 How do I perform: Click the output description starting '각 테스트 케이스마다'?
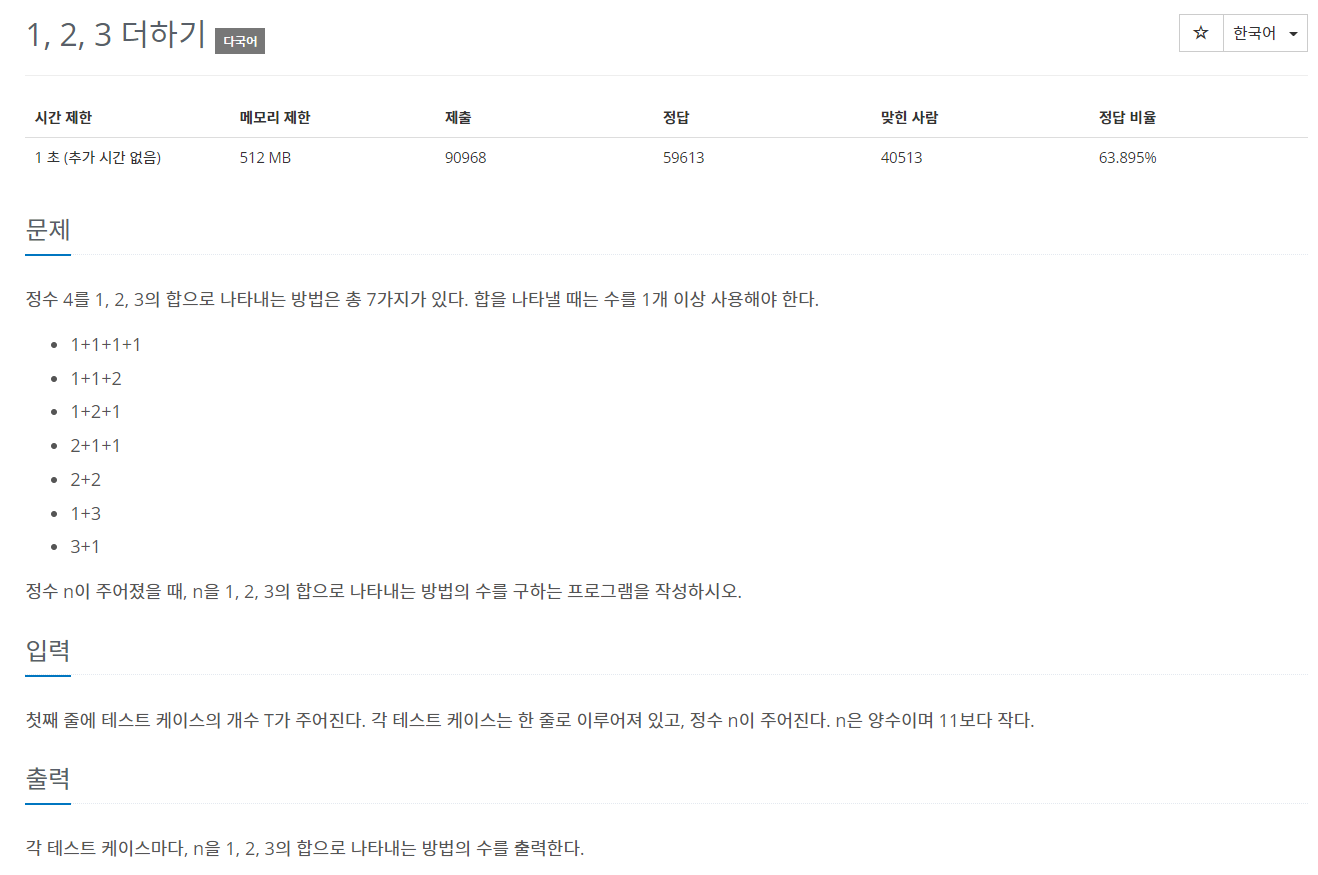point(304,849)
